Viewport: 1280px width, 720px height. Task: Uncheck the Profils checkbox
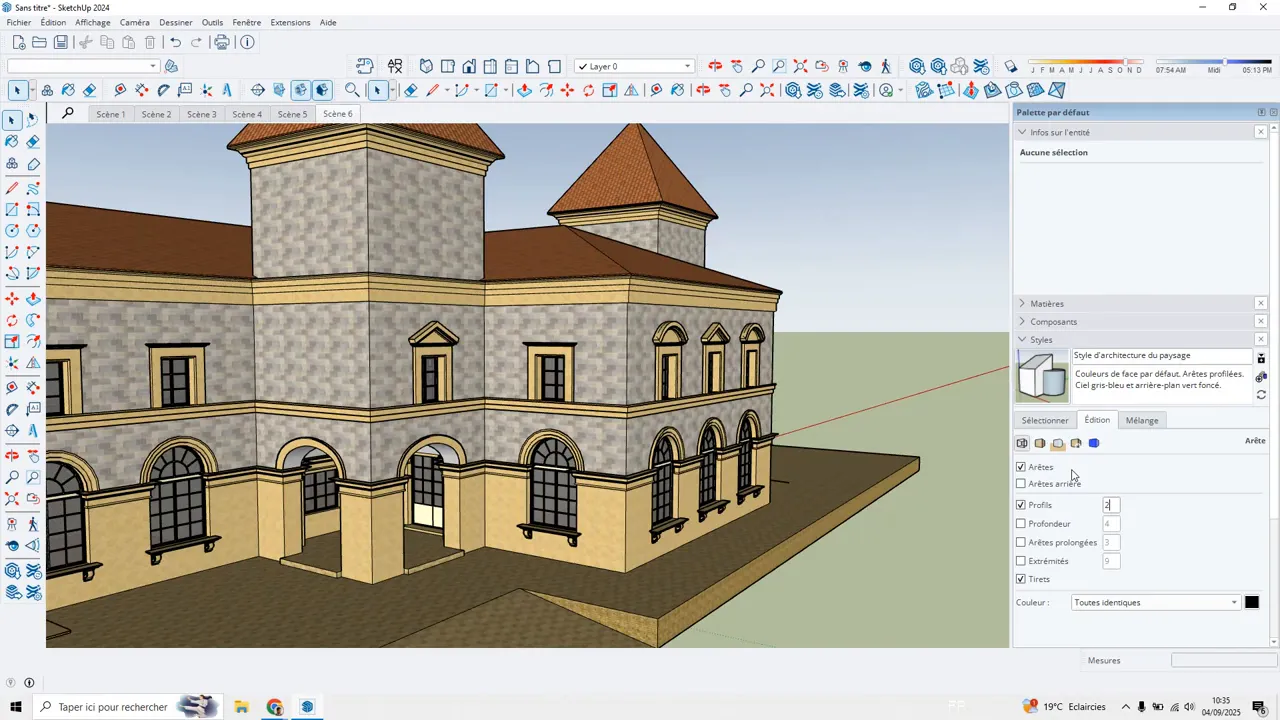point(1021,505)
